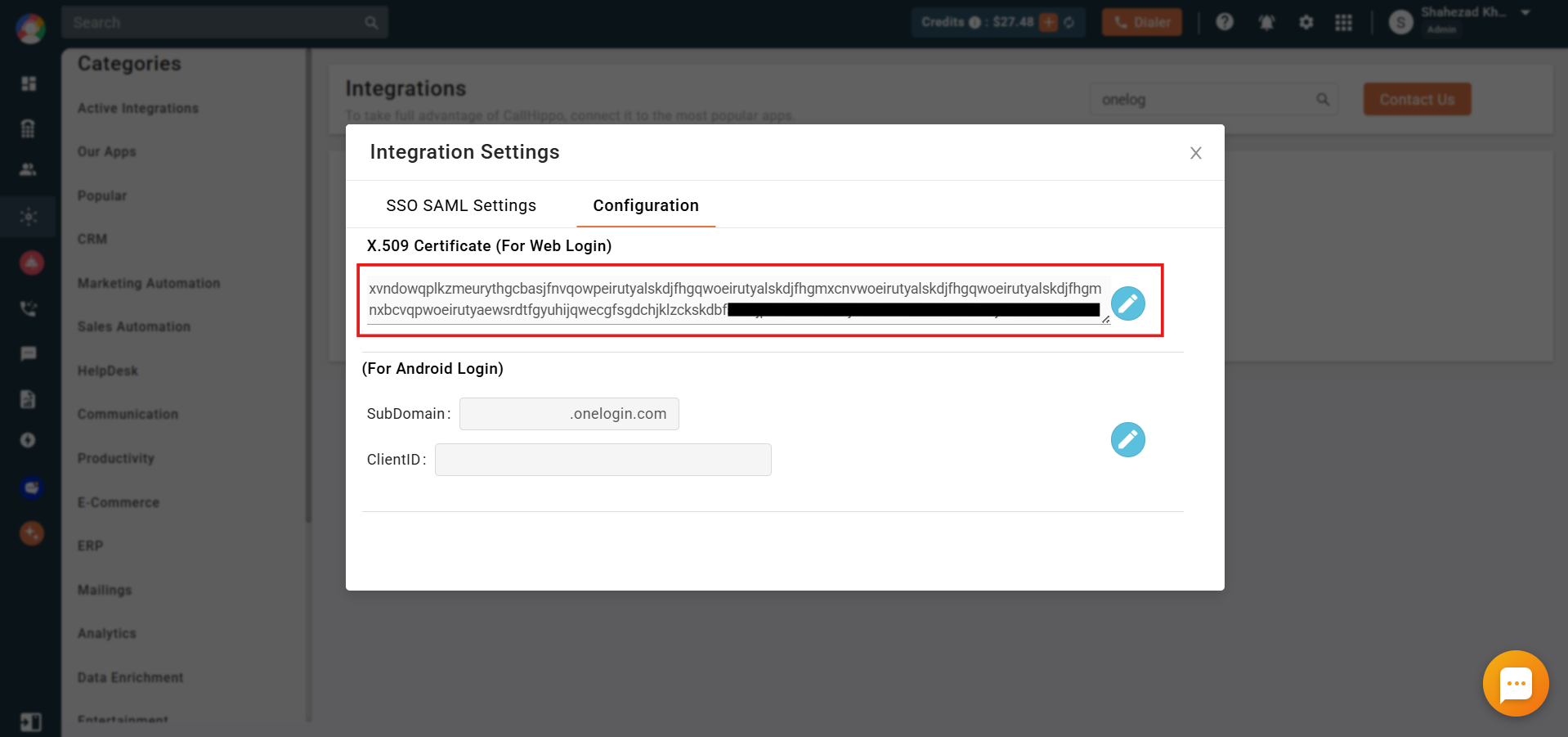Open the orange circular icon in sidebar
The image size is (1568, 737).
point(31,533)
